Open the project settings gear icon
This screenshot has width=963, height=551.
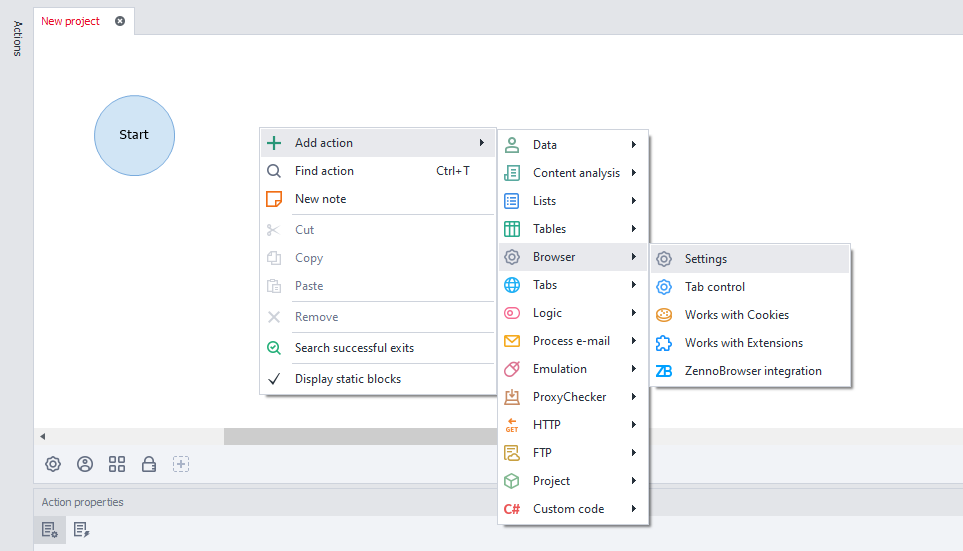coord(53,464)
